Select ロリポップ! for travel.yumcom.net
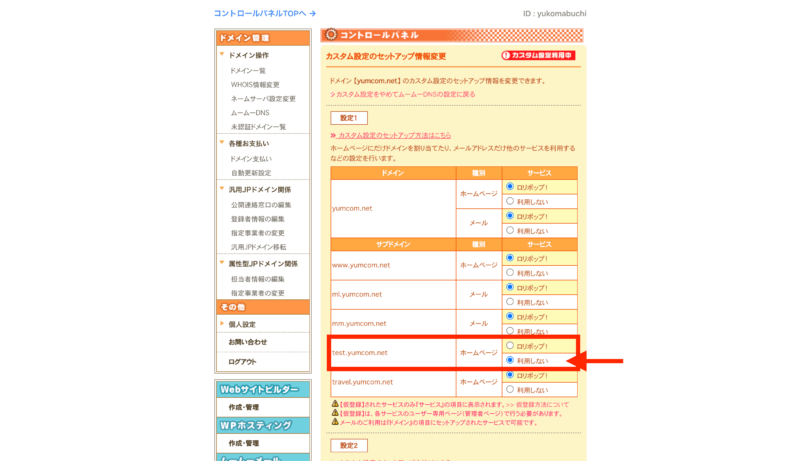This screenshot has height=461, width=800. pos(510,375)
